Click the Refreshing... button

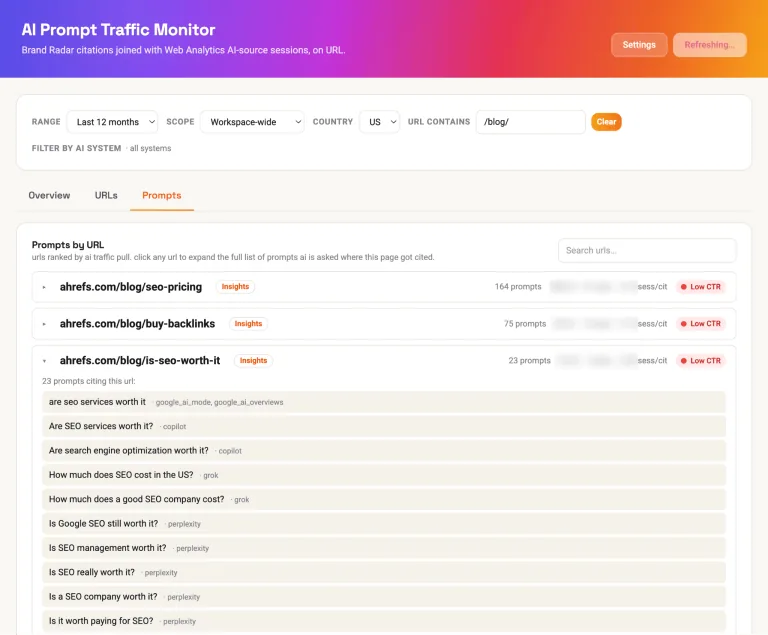[710, 45]
